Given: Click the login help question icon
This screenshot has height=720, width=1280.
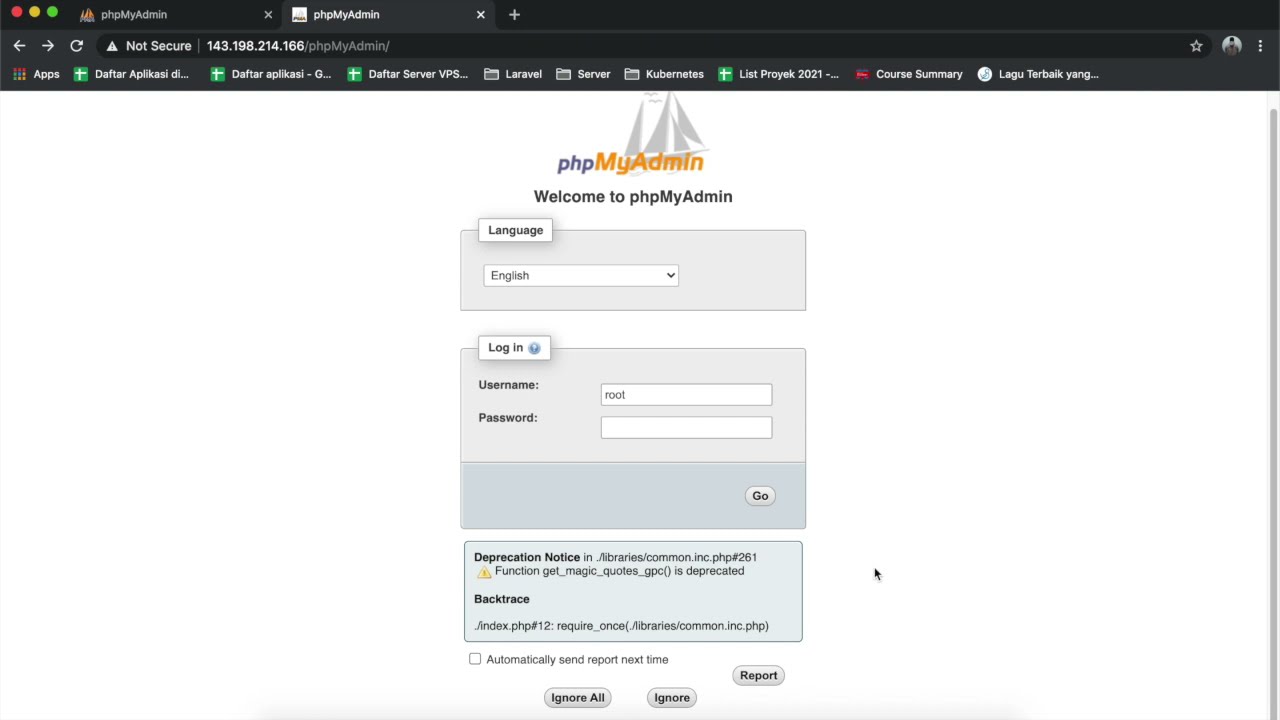Looking at the screenshot, I should (x=534, y=348).
